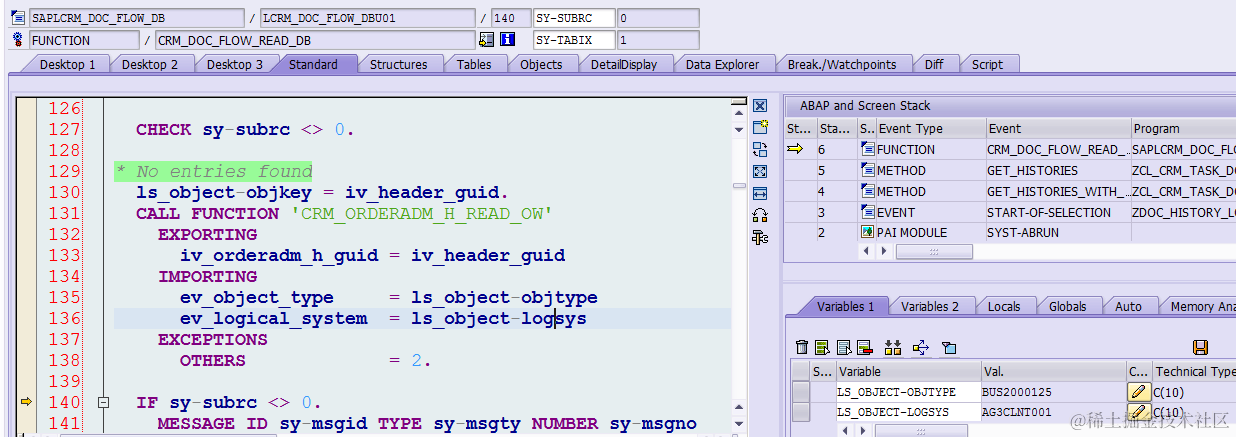Viewport: 1236px width, 437px height.
Task: Switch to Desktop 1 tab
Action: (x=68, y=64)
